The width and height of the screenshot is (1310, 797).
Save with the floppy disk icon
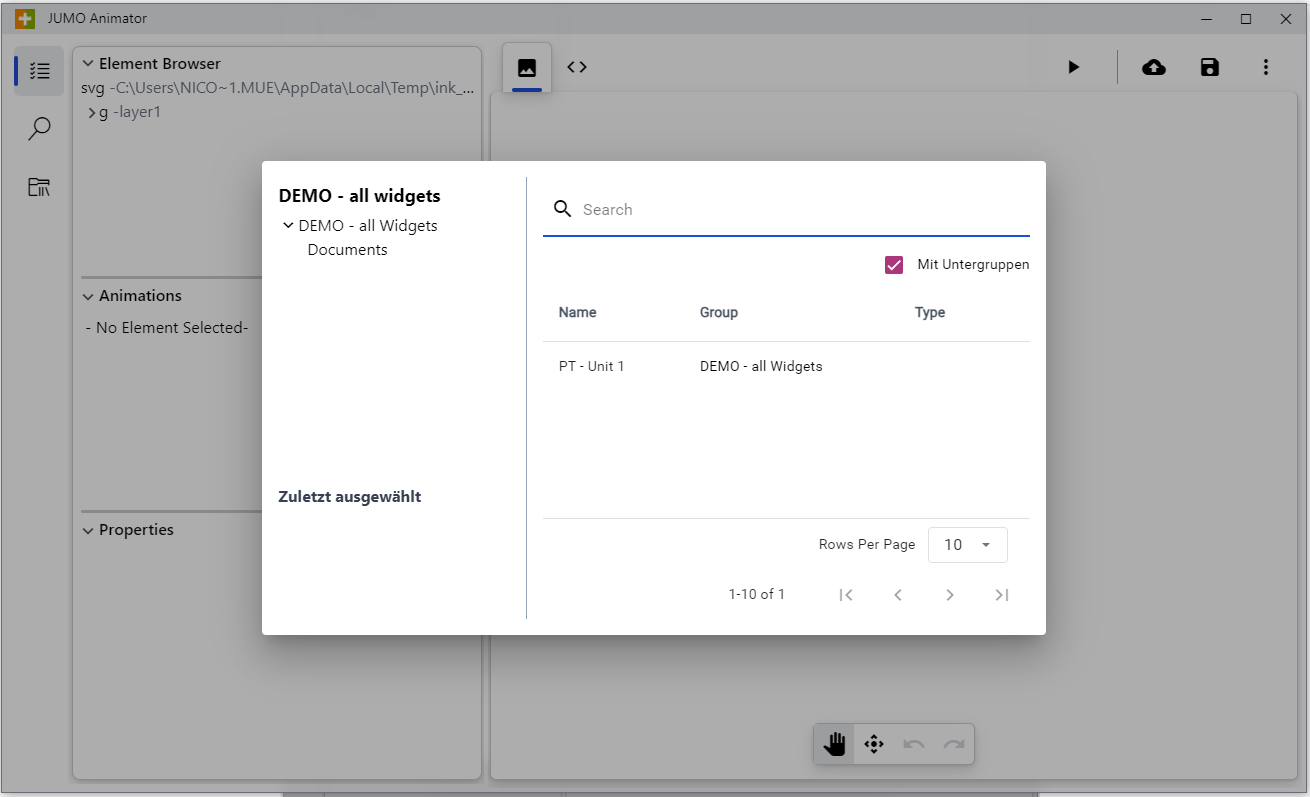[x=1209, y=67]
